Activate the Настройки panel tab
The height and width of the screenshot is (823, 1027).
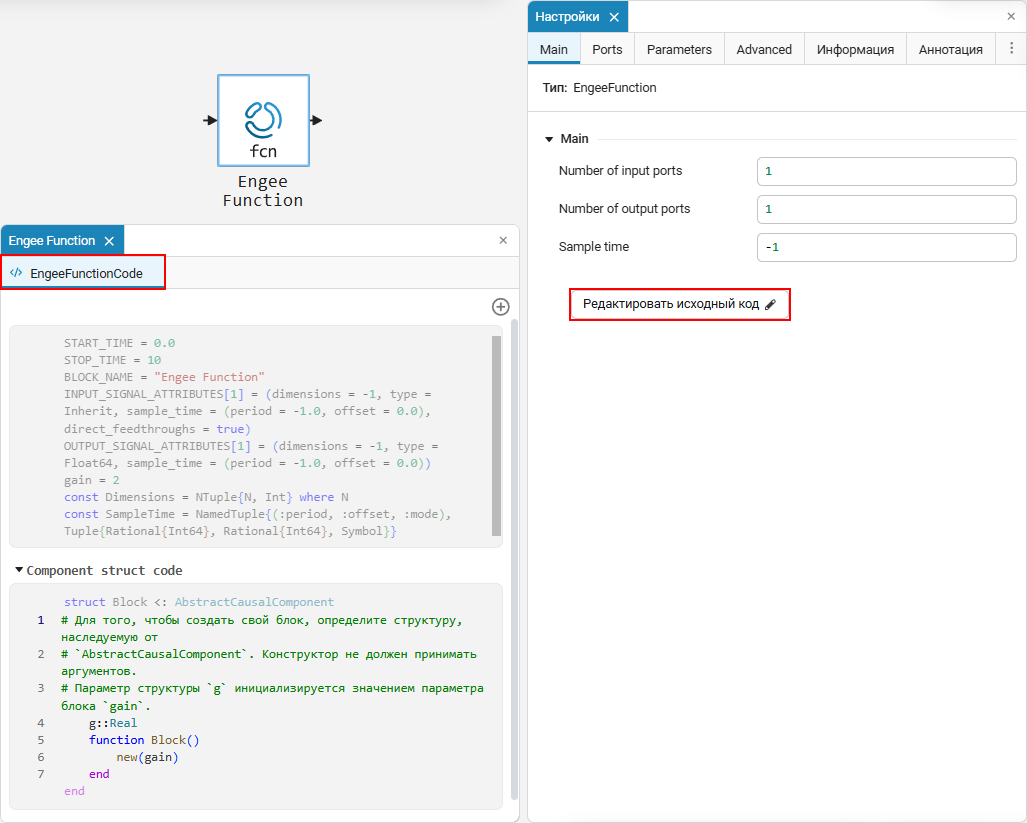[567, 17]
